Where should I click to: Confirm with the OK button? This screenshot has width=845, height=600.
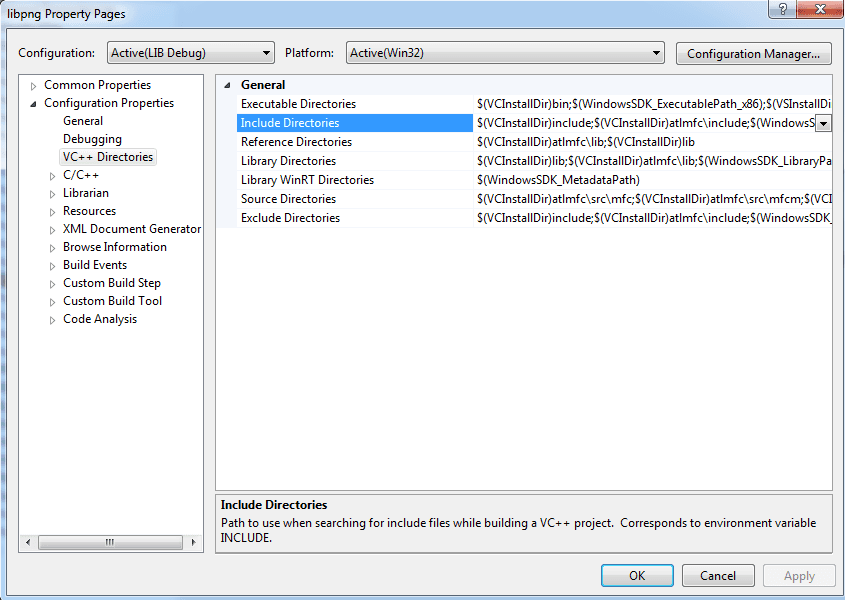[637, 576]
